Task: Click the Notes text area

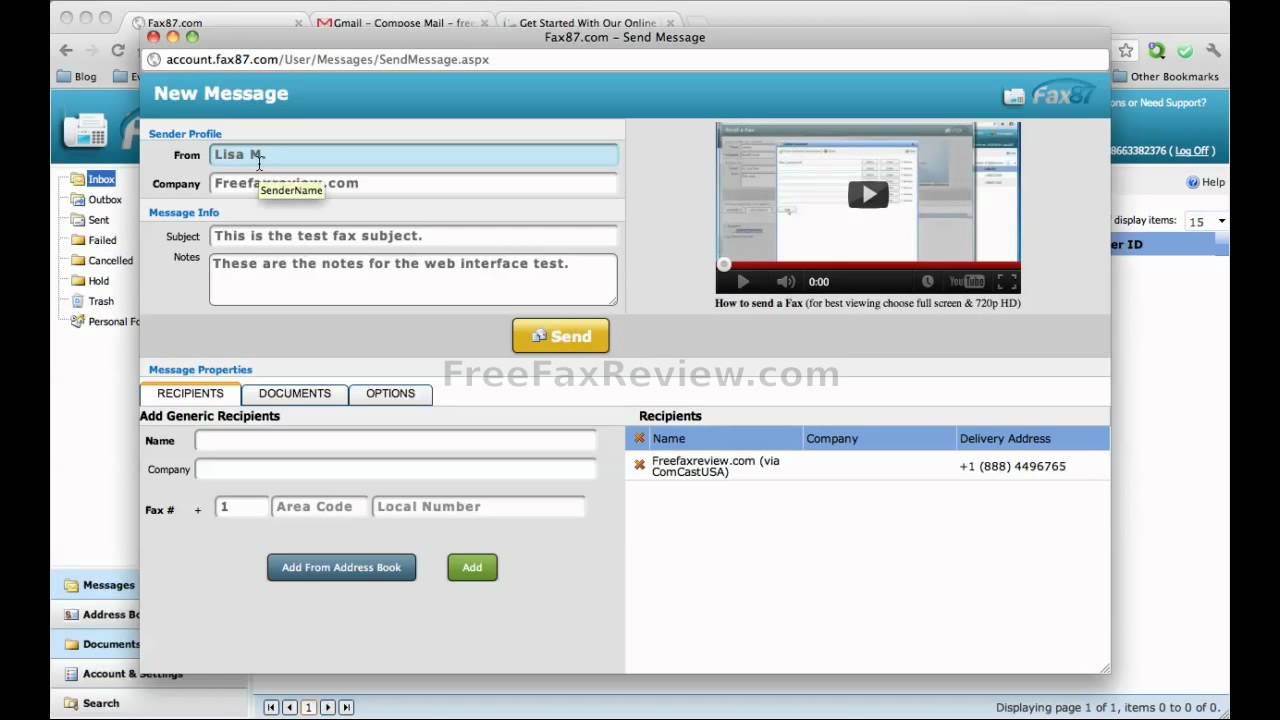Action: 414,279
